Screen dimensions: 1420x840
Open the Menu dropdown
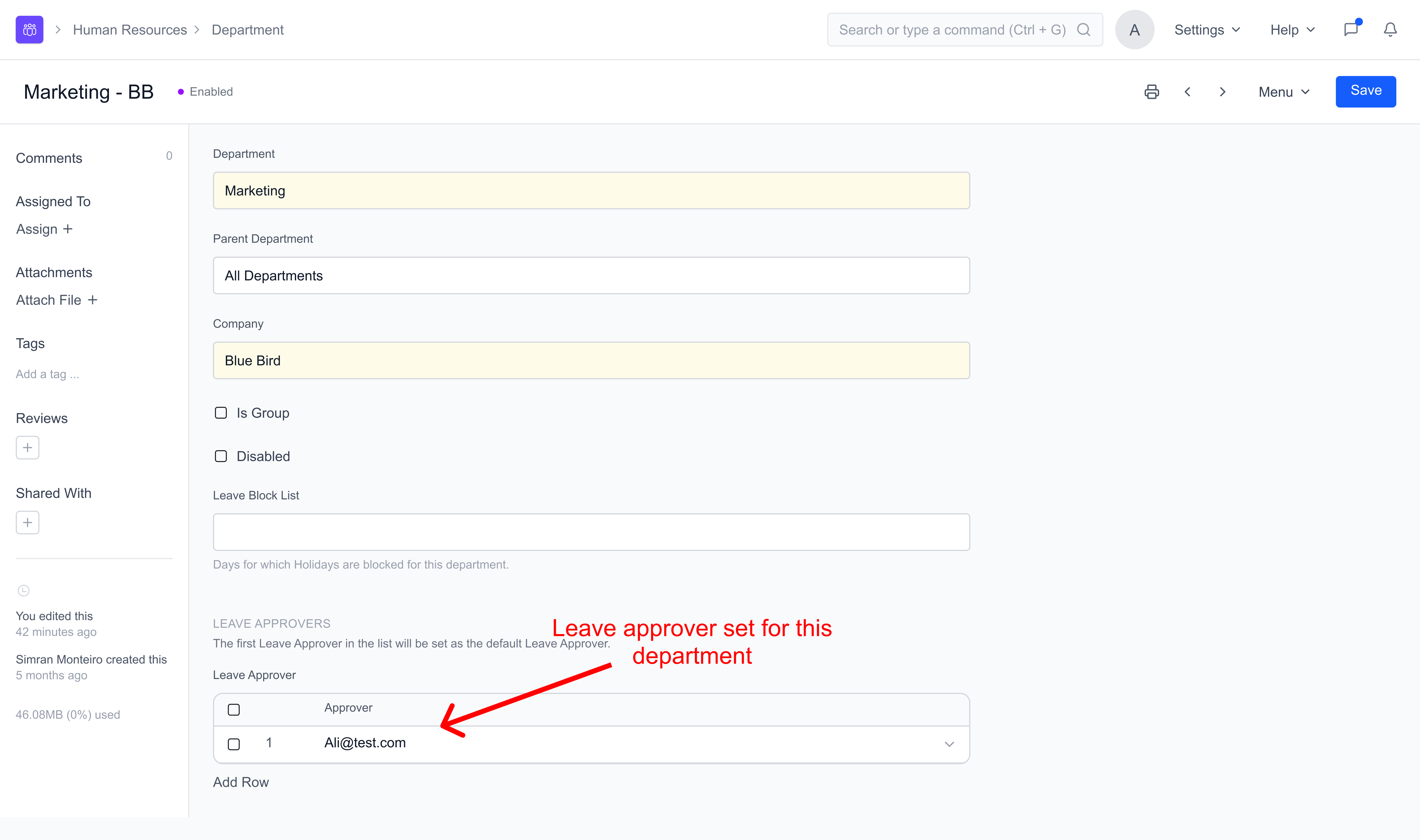tap(1284, 92)
